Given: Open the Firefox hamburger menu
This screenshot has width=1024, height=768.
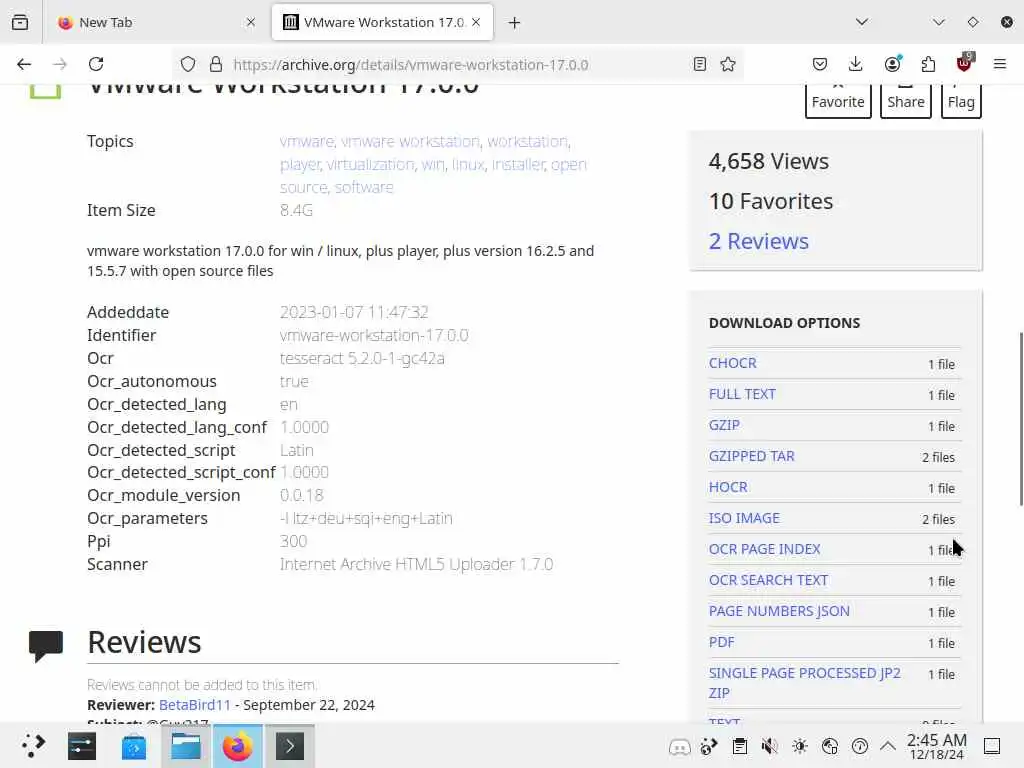Looking at the screenshot, I should click(1000, 64).
